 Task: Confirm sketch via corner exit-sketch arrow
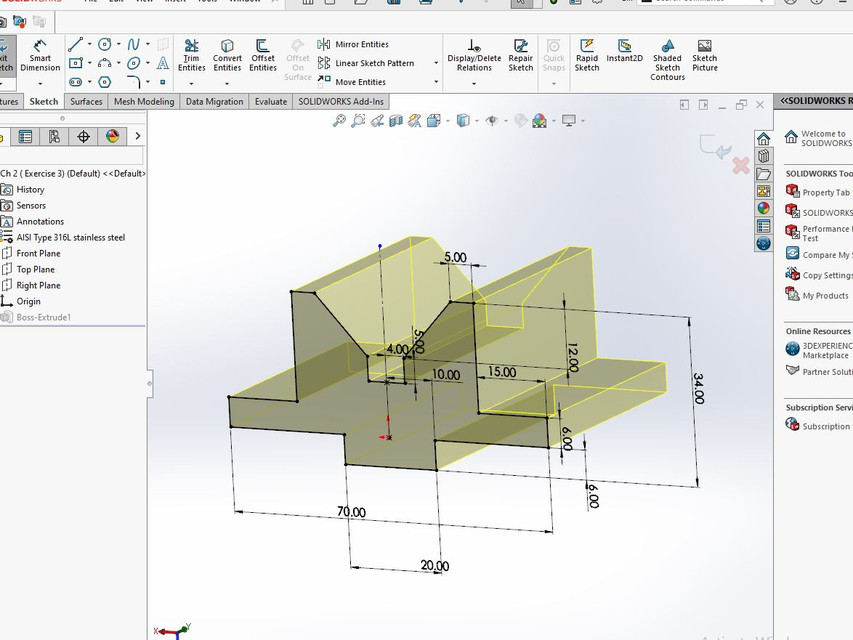pyautogui.click(x=715, y=147)
